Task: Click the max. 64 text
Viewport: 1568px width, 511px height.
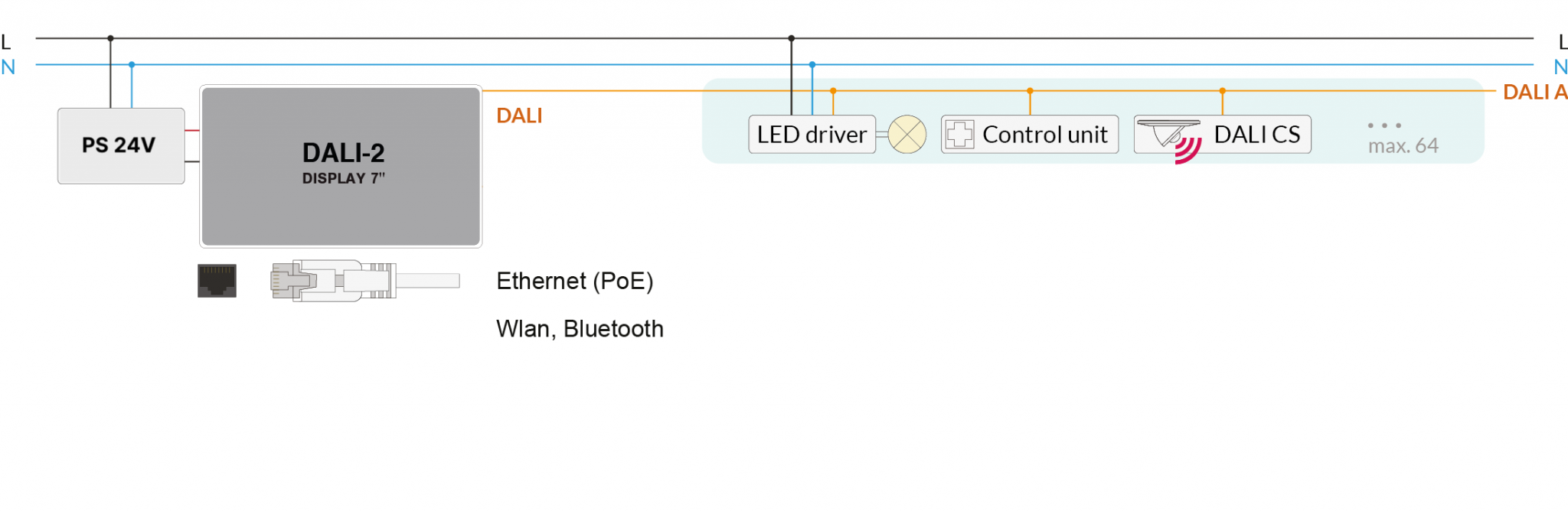Action: [1403, 145]
